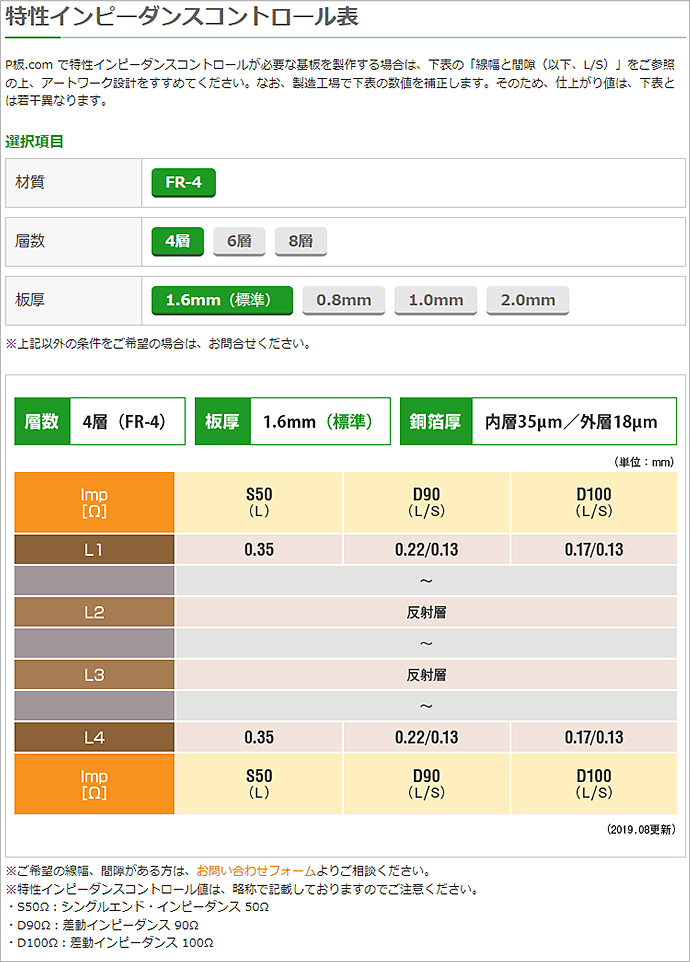Click the L4 layer label cell

tap(94, 737)
